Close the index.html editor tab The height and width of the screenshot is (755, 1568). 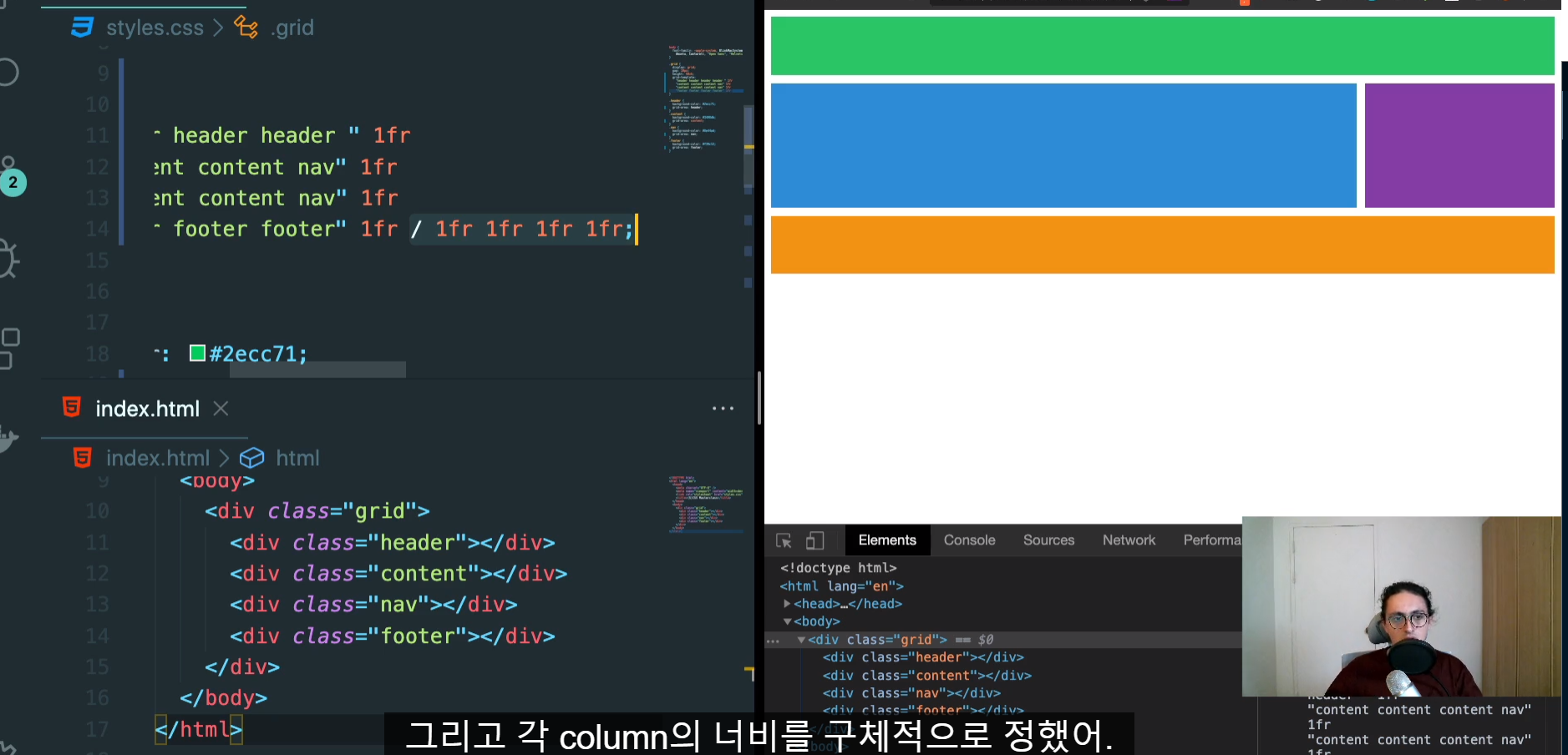[221, 408]
